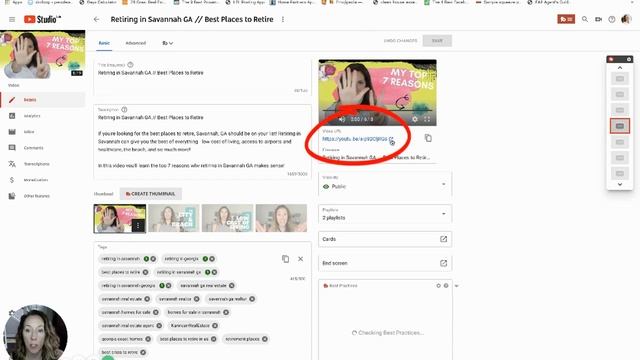Select the third auto-generated thumbnail

click(227, 218)
